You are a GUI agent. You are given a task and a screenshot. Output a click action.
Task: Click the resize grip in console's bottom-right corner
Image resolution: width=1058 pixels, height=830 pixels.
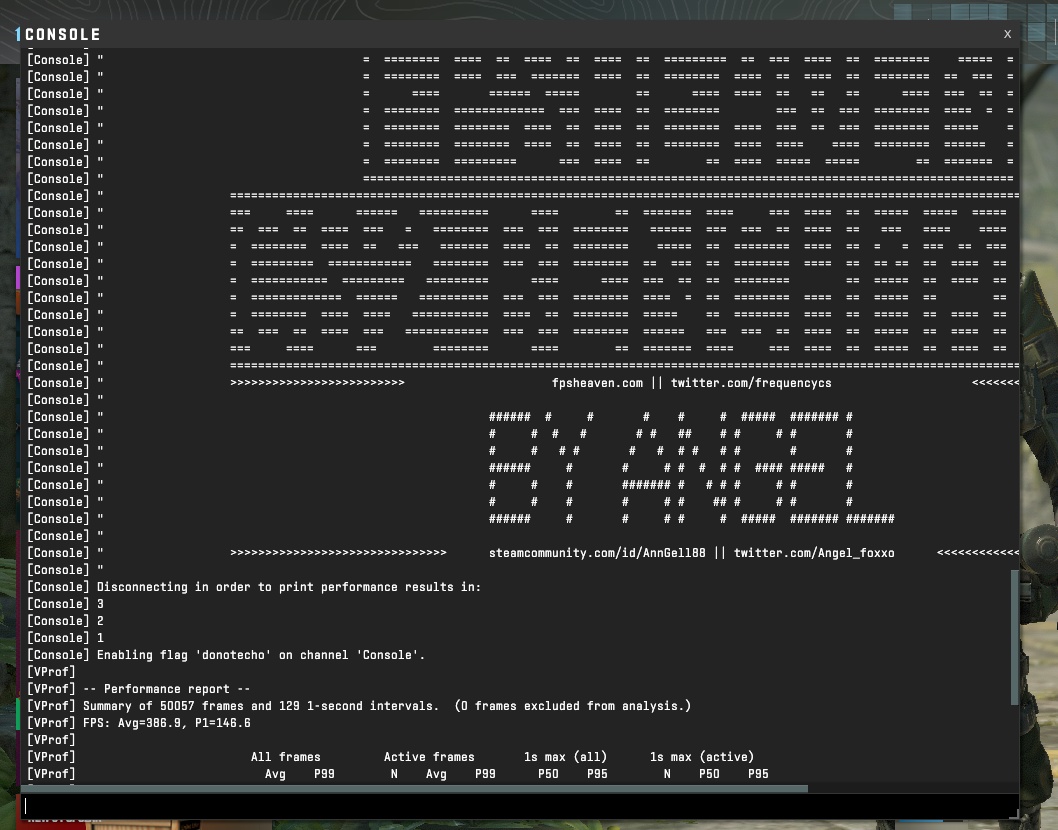(x=1014, y=814)
